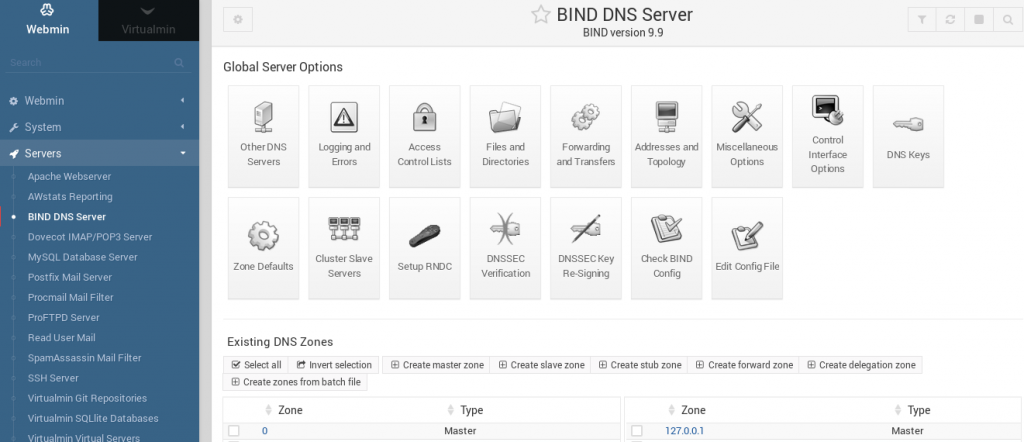Sort right table by Zone column
The image size is (1024, 442).
click(686, 410)
